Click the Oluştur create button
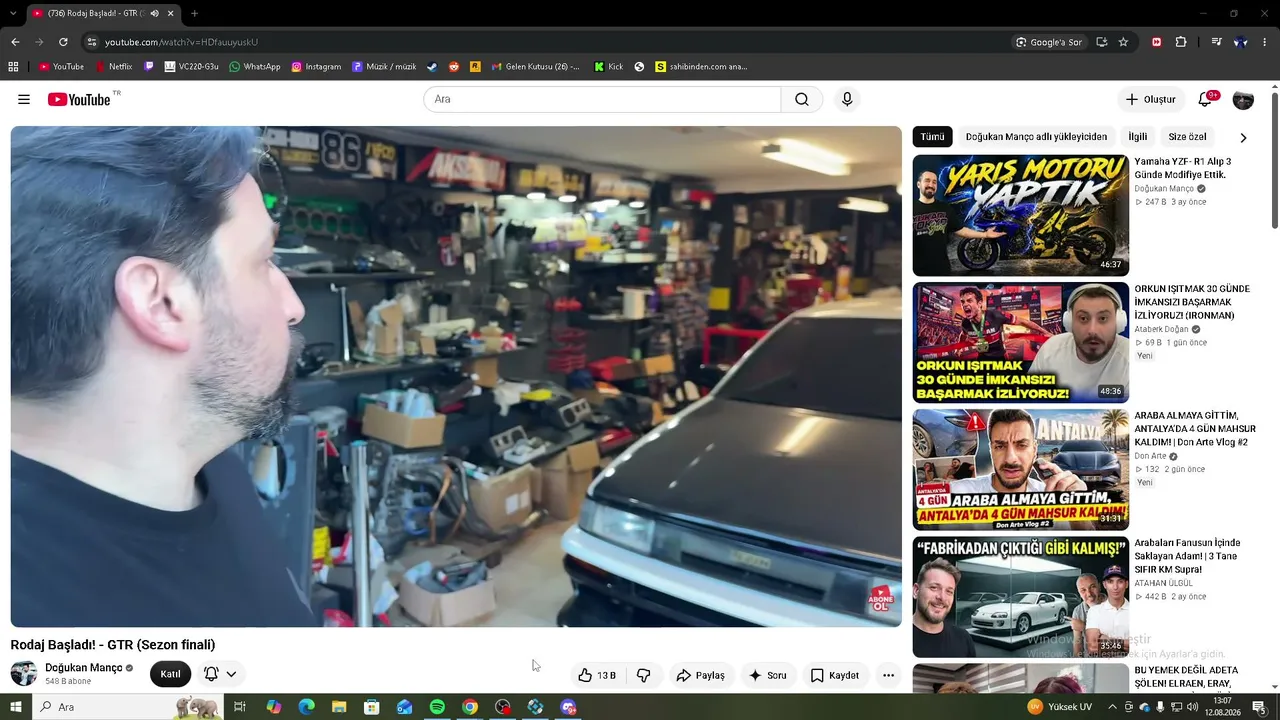 click(1151, 99)
